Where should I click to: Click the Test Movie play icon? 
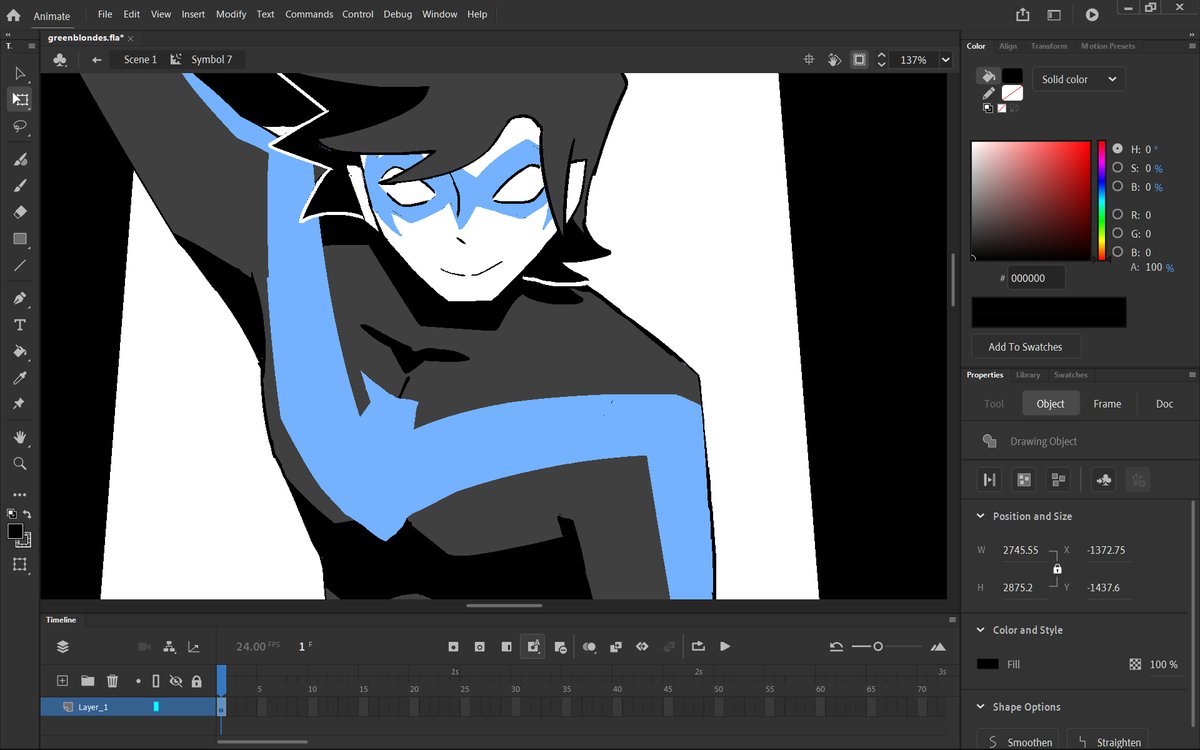tap(1092, 15)
